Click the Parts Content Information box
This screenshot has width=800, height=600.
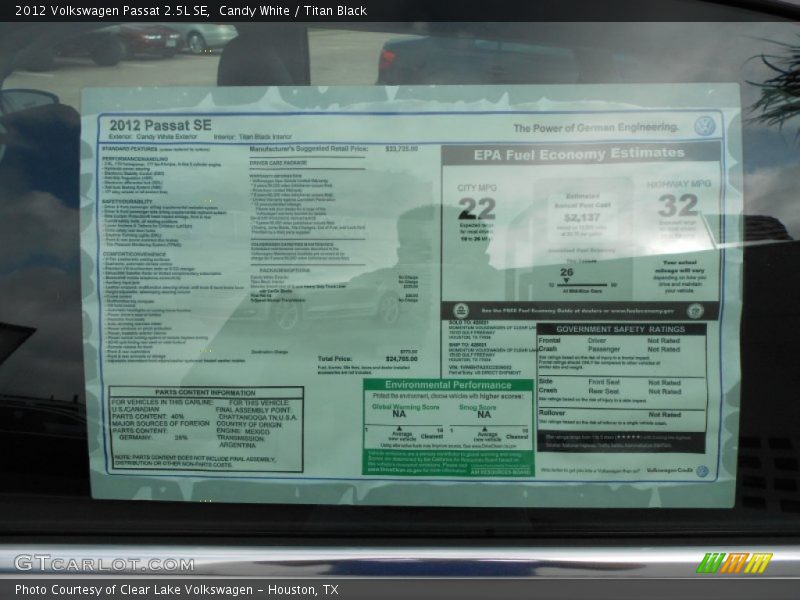pyautogui.click(x=205, y=429)
